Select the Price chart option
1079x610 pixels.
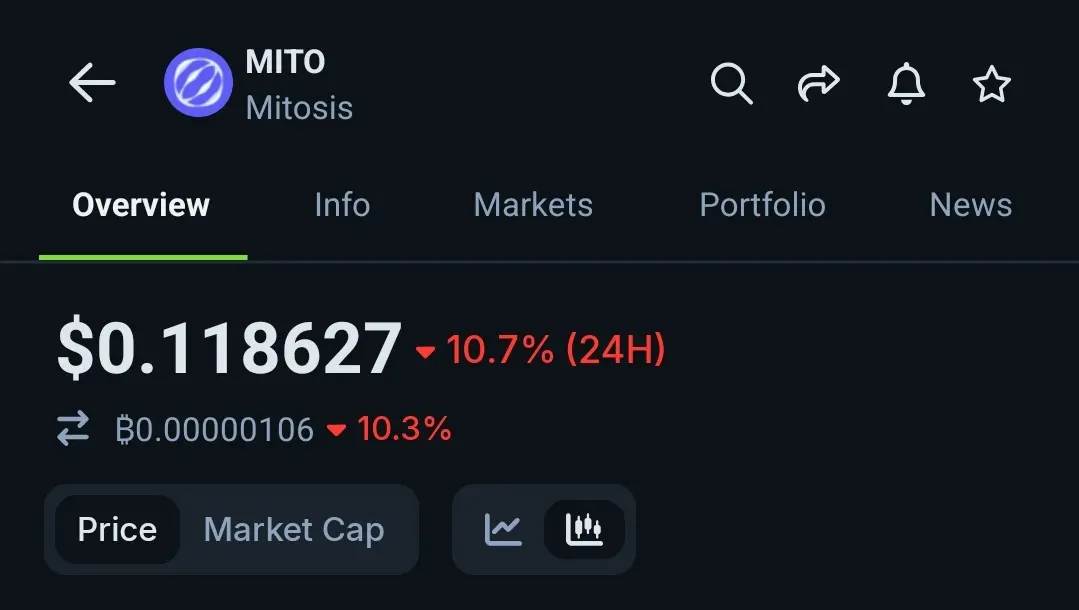[117, 529]
